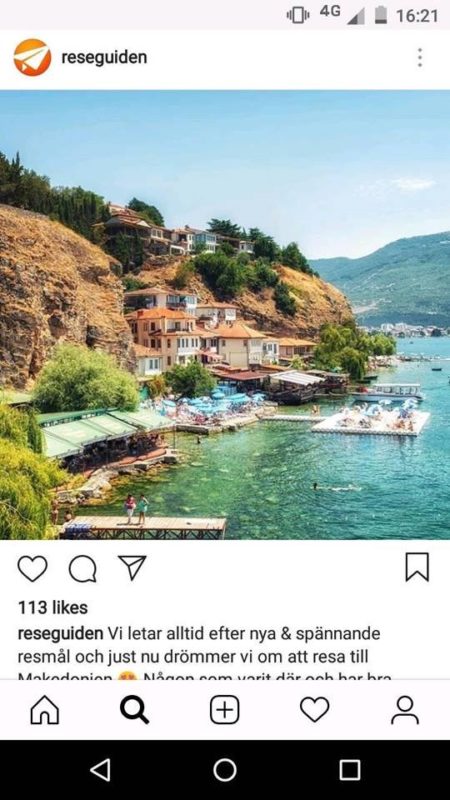Open the Search and explore tab
This screenshot has width=450, height=800.
point(135,710)
